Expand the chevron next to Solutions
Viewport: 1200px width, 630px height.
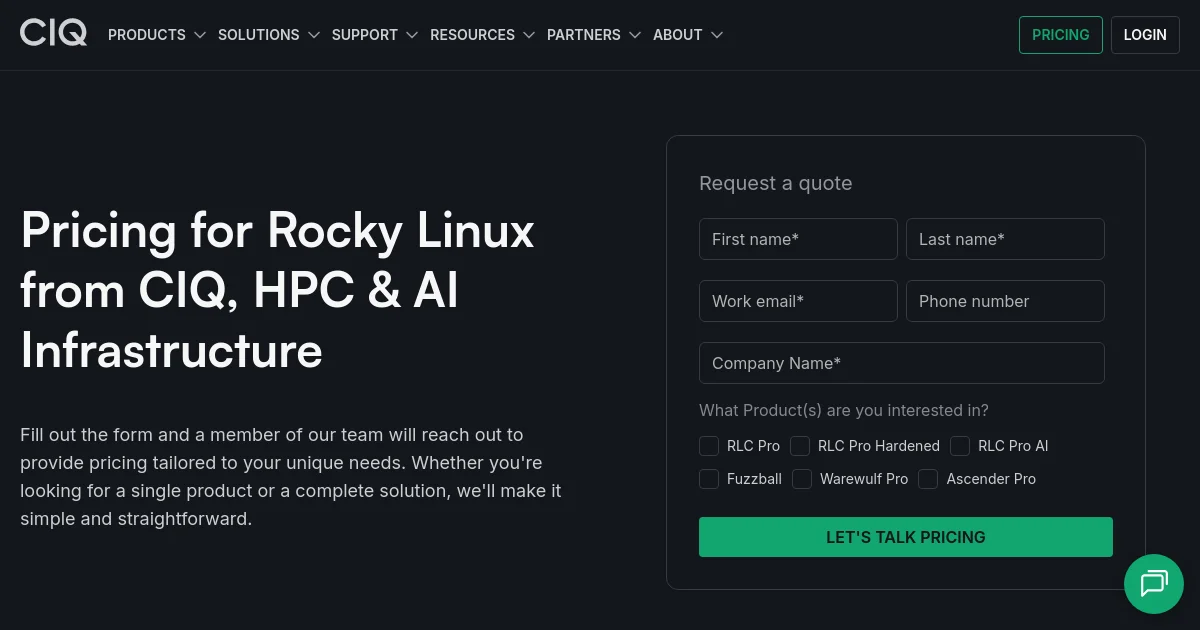pyautogui.click(x=313, y=35)
